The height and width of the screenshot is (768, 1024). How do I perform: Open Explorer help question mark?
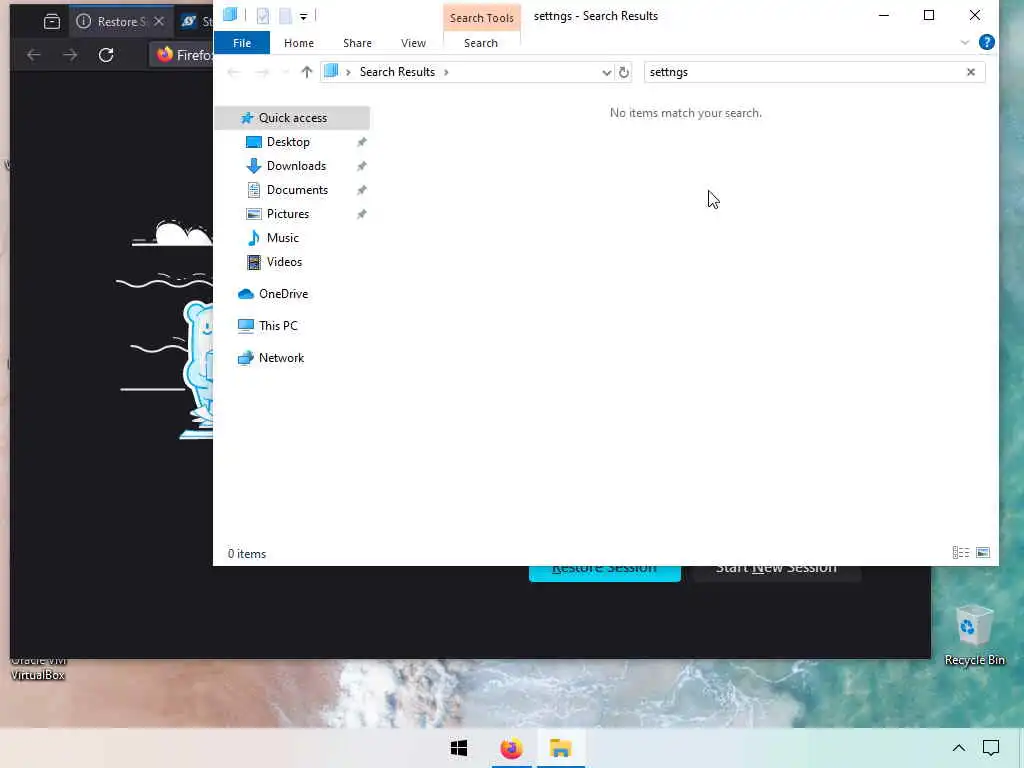[986, 42]
